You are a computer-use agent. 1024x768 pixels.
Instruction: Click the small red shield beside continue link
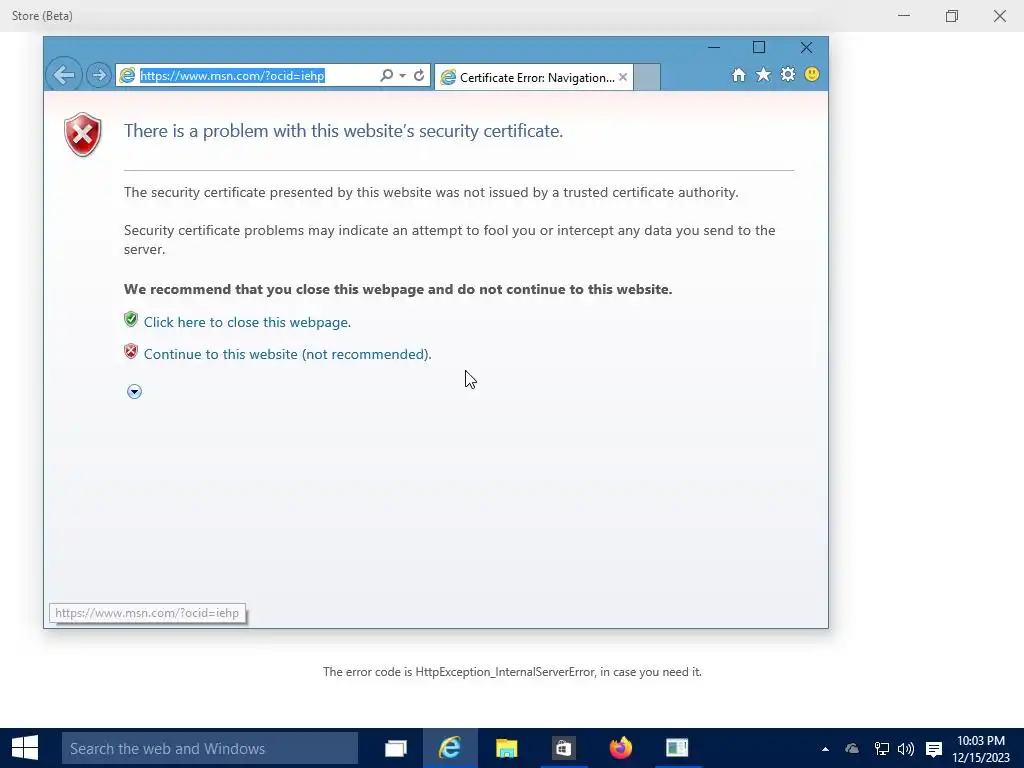[x=131, y=351]
